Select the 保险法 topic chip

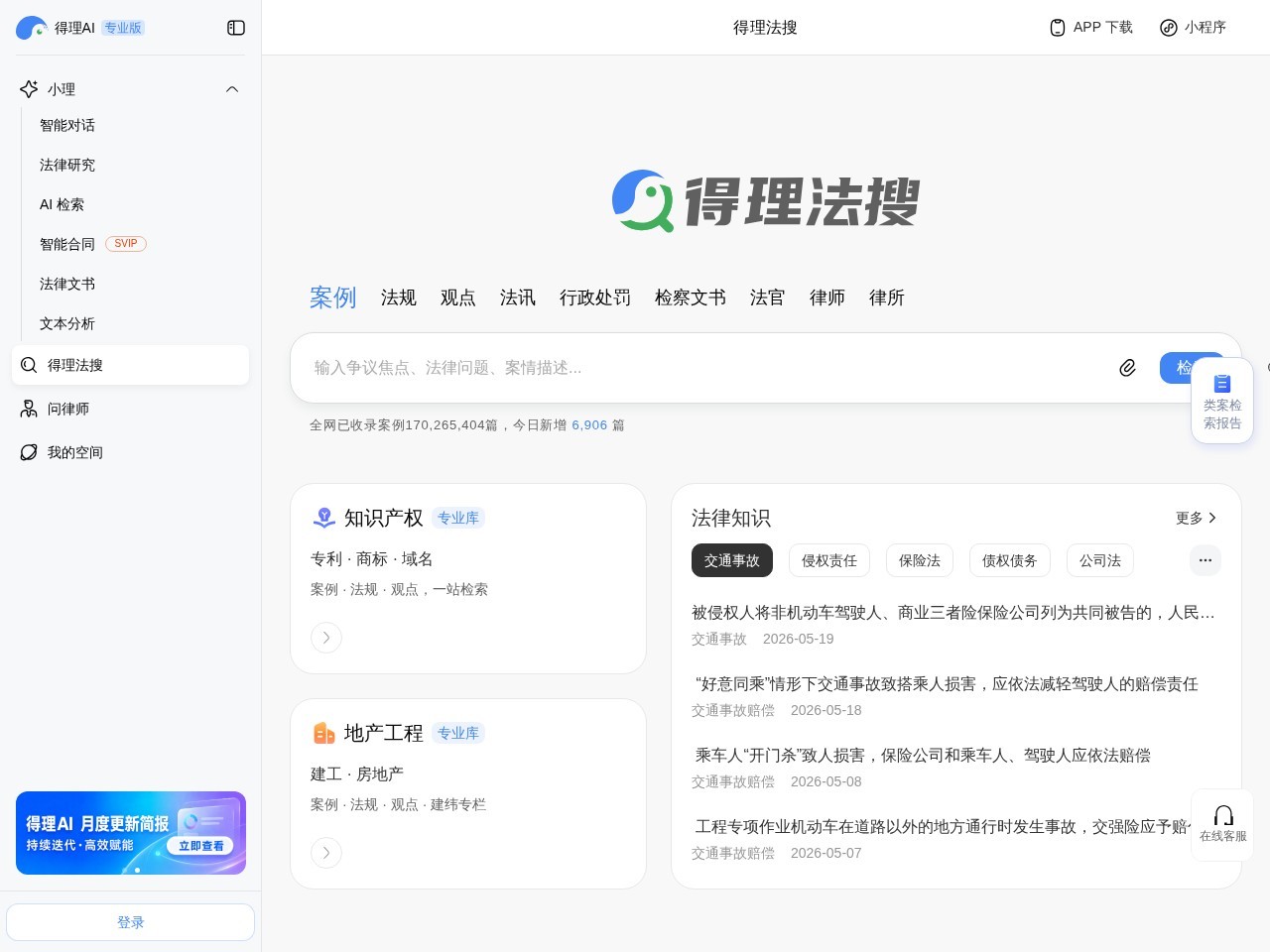coord(920,560)
